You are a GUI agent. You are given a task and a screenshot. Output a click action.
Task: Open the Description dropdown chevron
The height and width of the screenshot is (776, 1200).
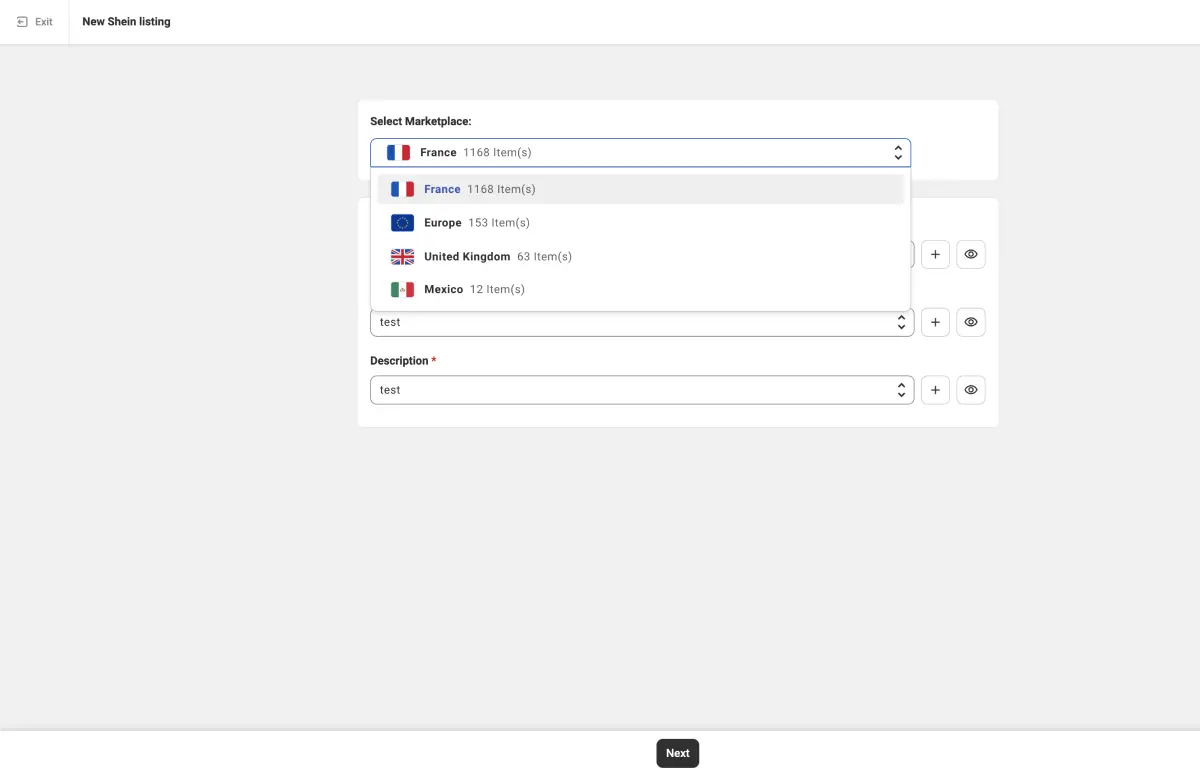[900, 390]
